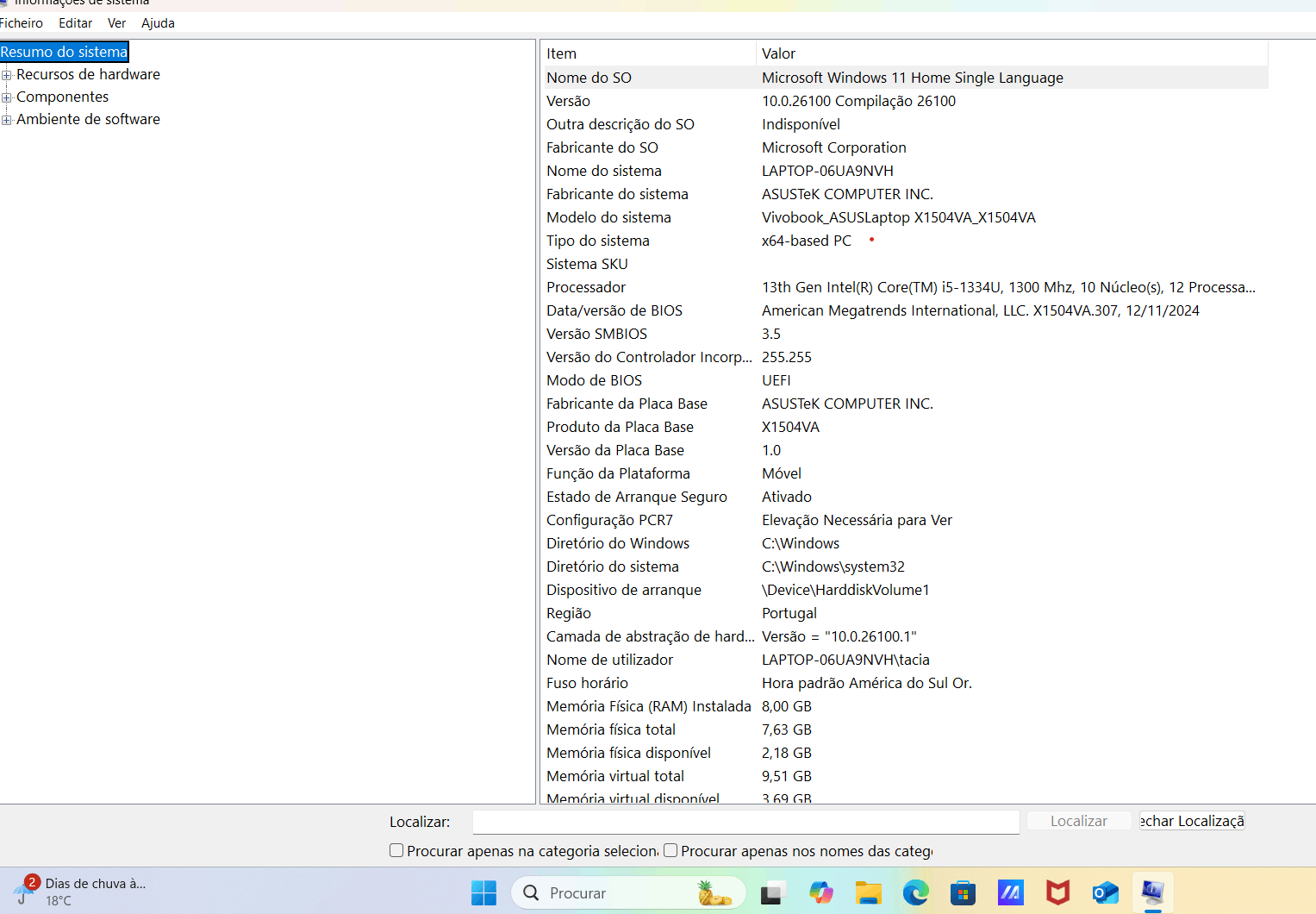Open the Ficheiro menu
The image size is (1316, 914).
(22, 23)
